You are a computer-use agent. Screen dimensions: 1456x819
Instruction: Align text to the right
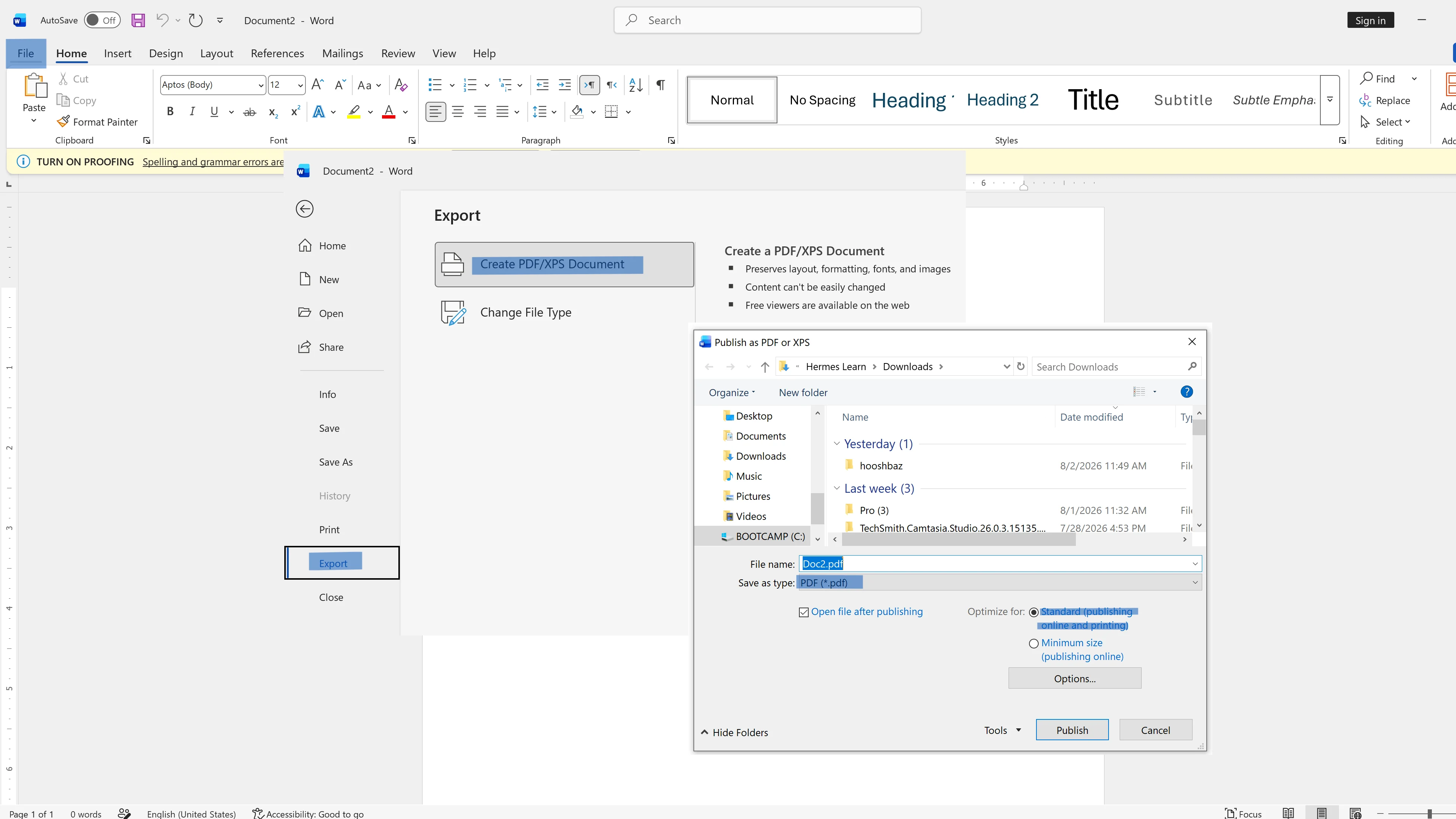[480, 111]
